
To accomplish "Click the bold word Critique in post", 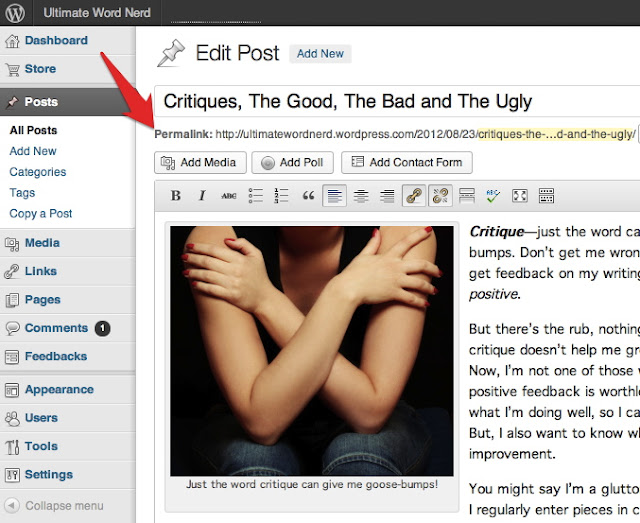I will 497,232.
